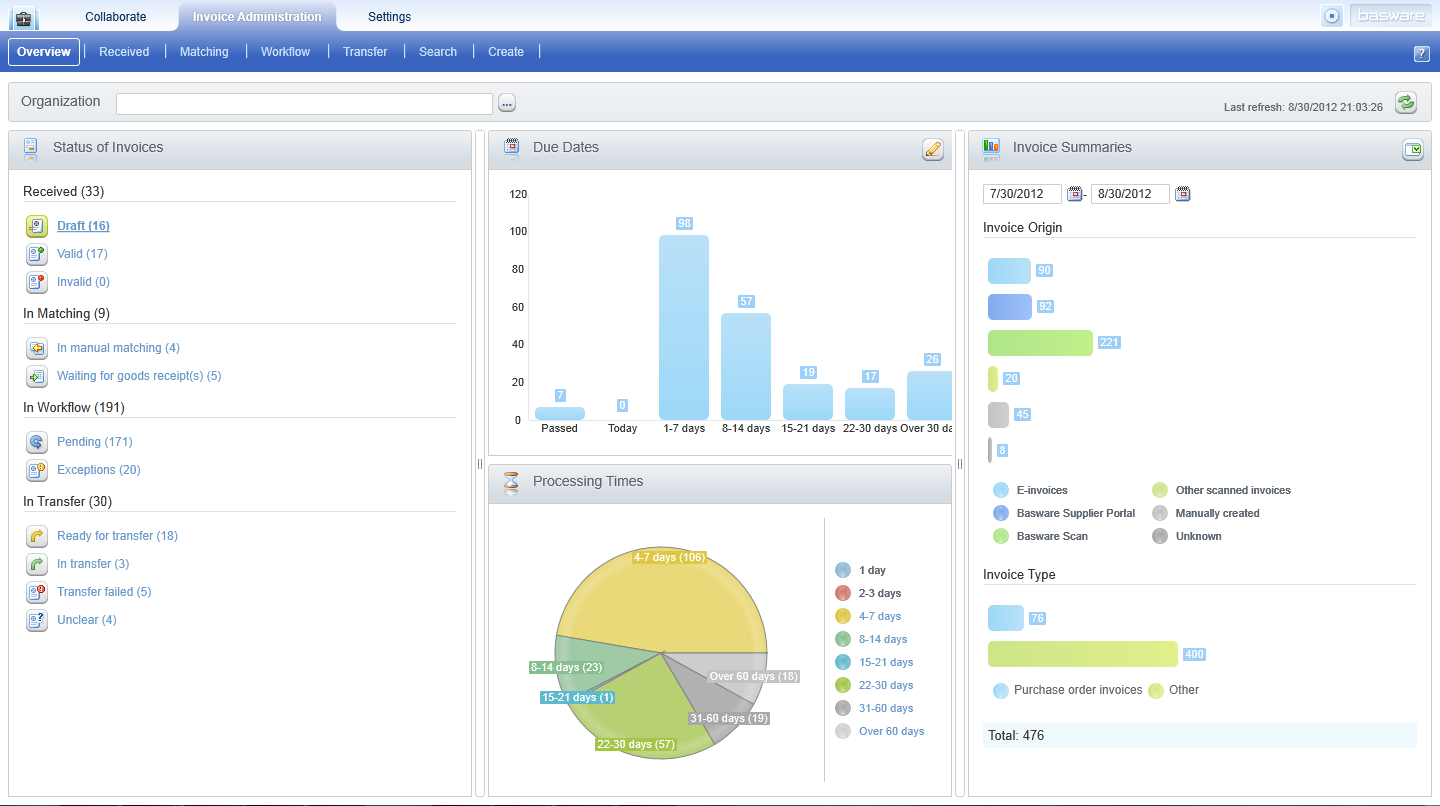Click the round button beside Basware logo
1440x806 pixels.
click(x=1332, y=16)
